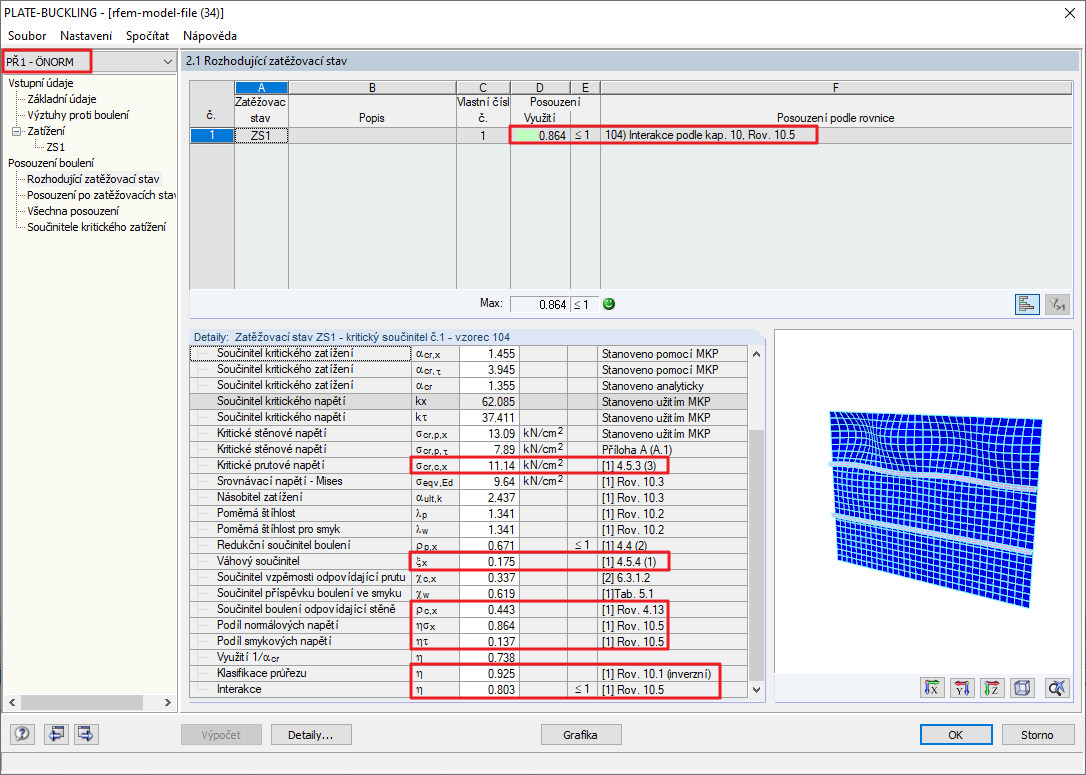Switch to isometric cube view
The height and width of the screenshot is (775, 1086).
pos(1022,688)
